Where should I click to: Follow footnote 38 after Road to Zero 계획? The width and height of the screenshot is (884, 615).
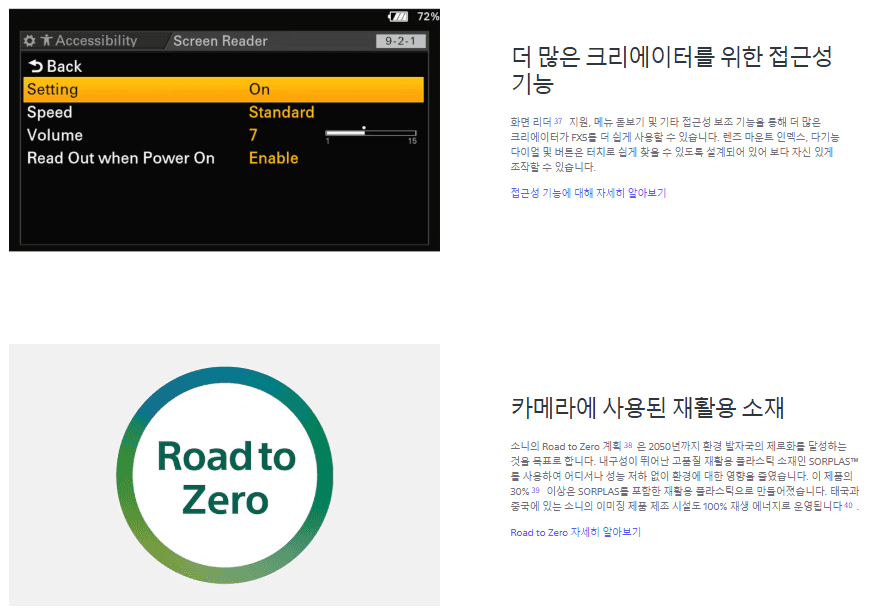(x=628, y=445)
